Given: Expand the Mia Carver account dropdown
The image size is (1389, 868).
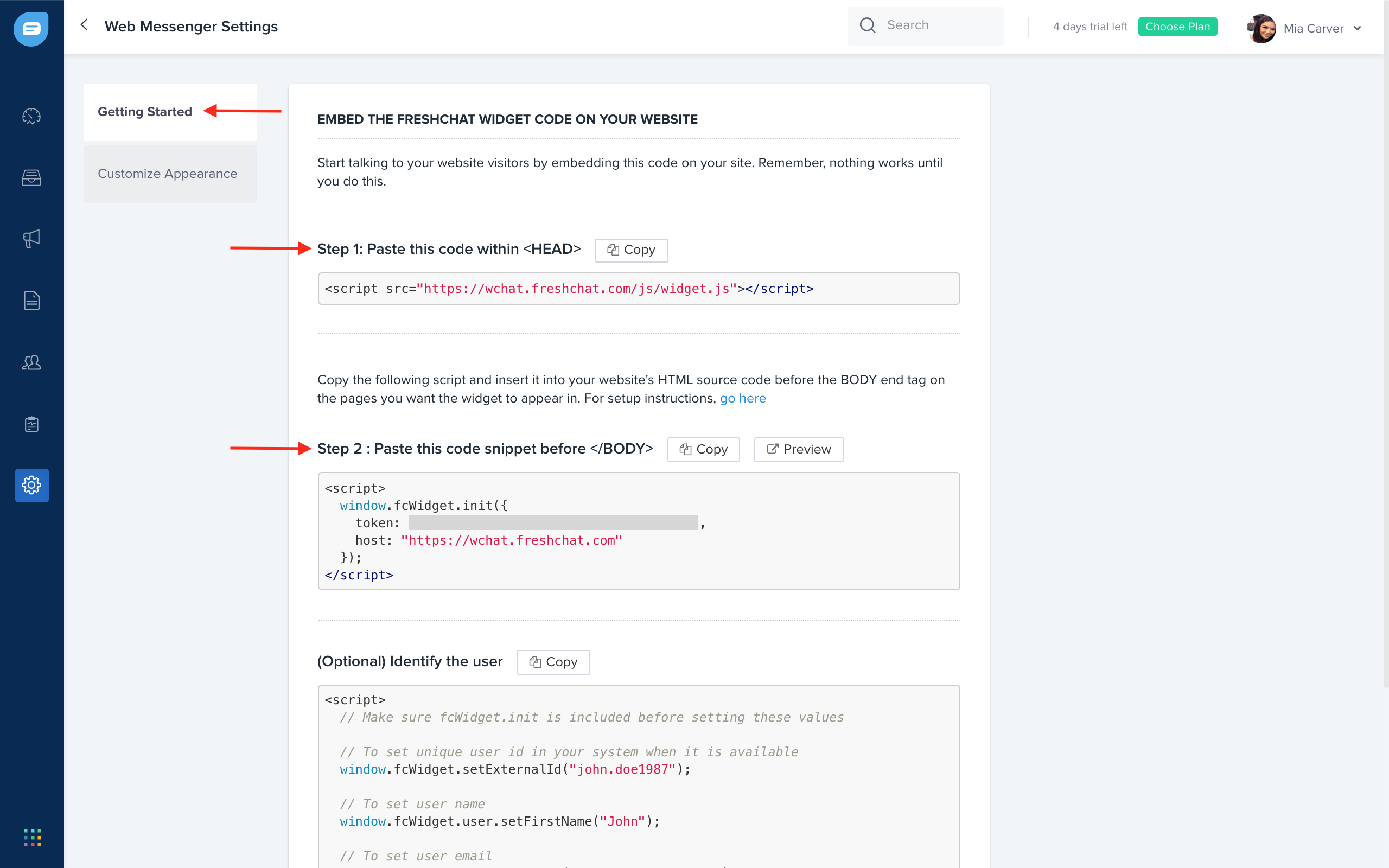Looking at the screenshot, I should 1358,29.
